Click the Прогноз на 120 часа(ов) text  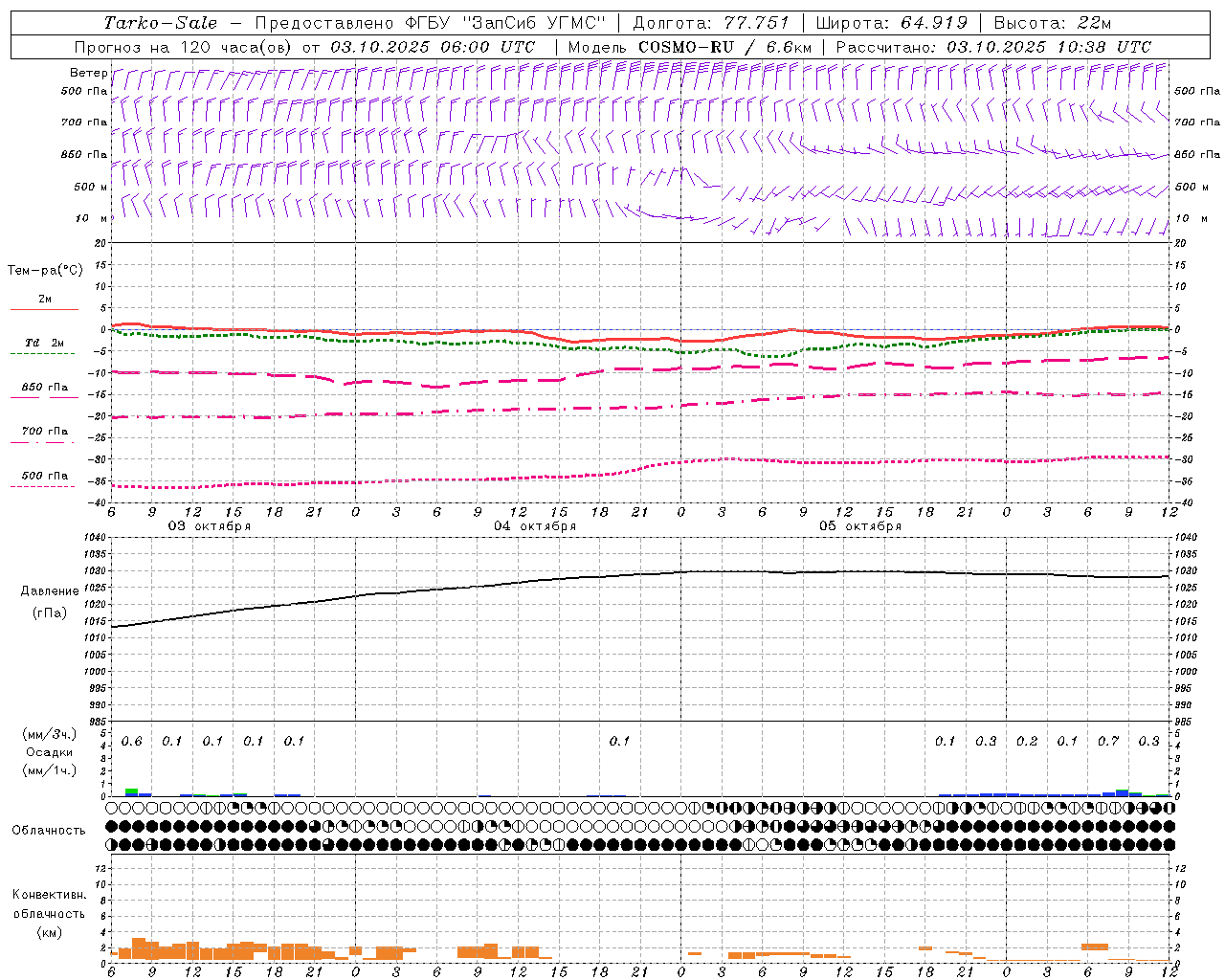(184, 47)
